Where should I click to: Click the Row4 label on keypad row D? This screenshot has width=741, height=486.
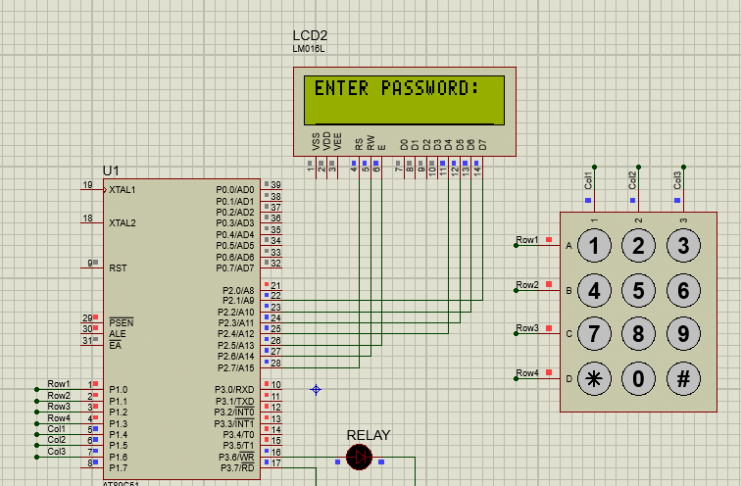pos(527,373)
